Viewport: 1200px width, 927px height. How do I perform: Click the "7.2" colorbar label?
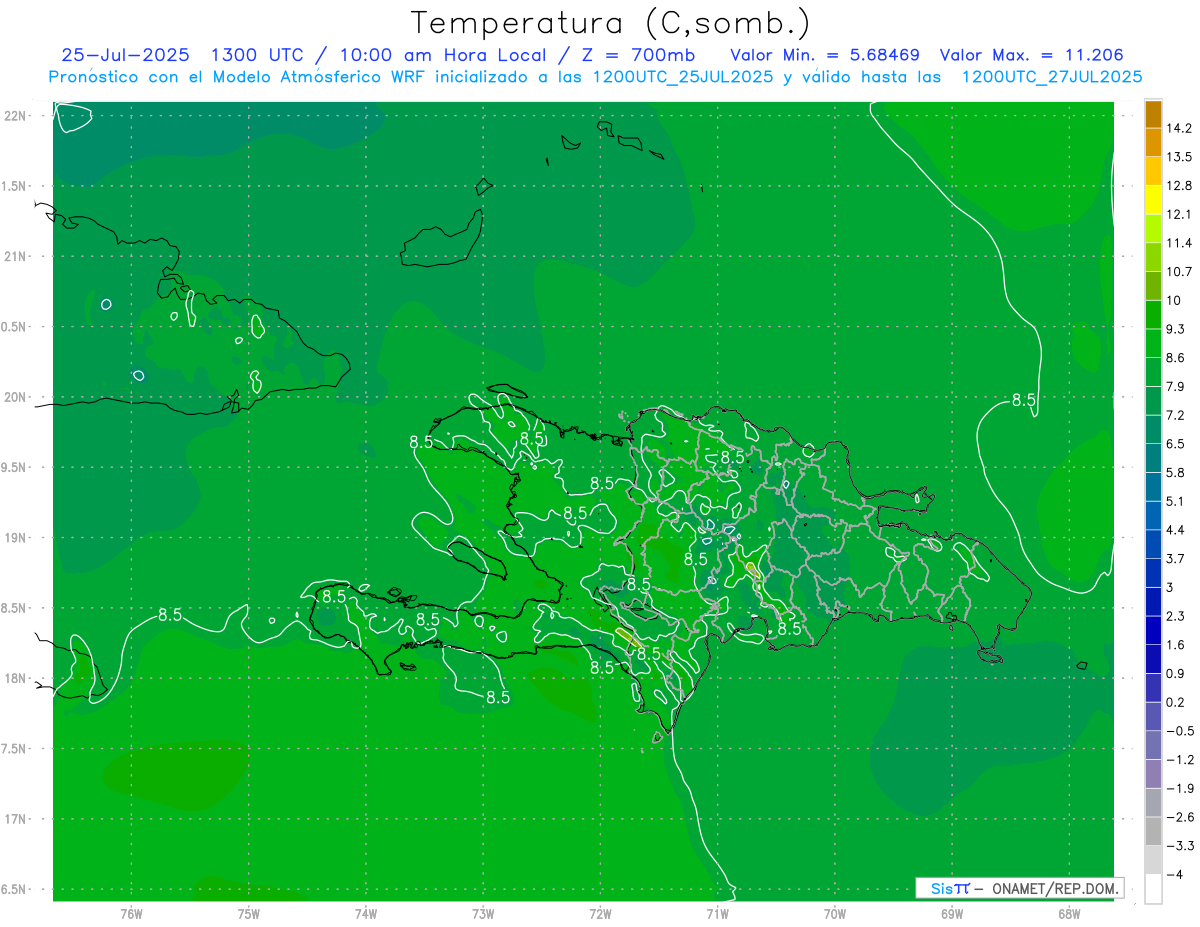coord(1175,415)
